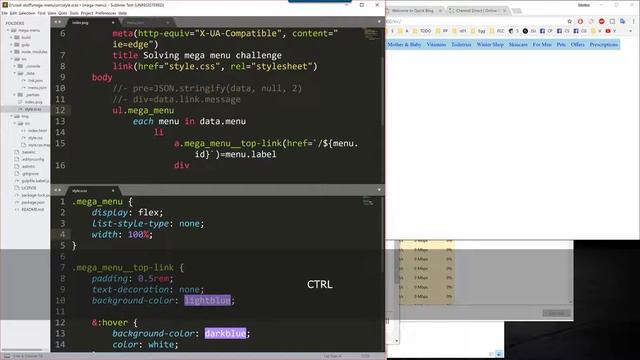This screenshot has height=360, width=640.
Task: Click the lower pane minimap
Action: click(x=368, y=200)
